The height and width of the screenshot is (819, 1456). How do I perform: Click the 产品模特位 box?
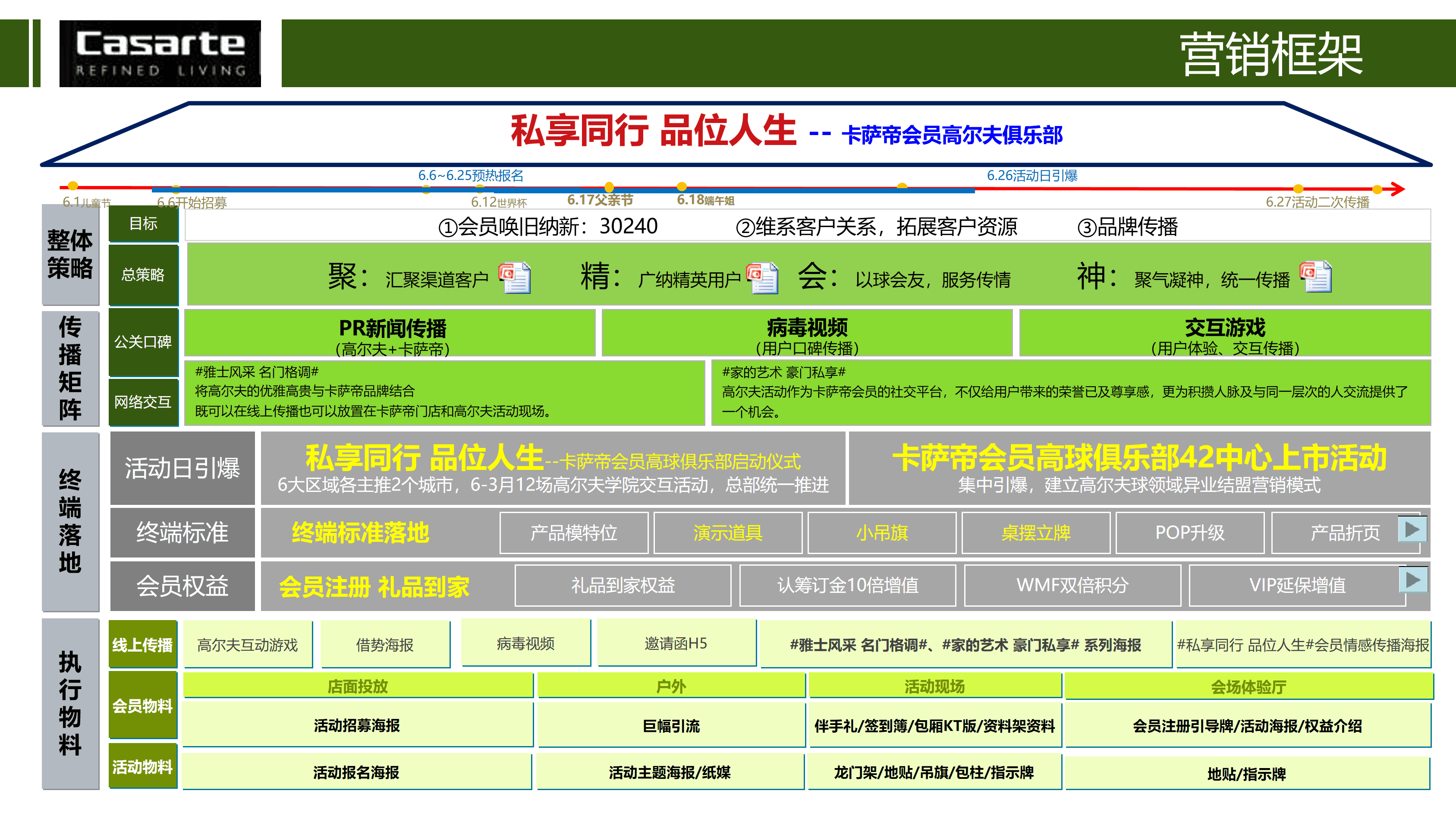pyautogui.click(x=574, y=532)
